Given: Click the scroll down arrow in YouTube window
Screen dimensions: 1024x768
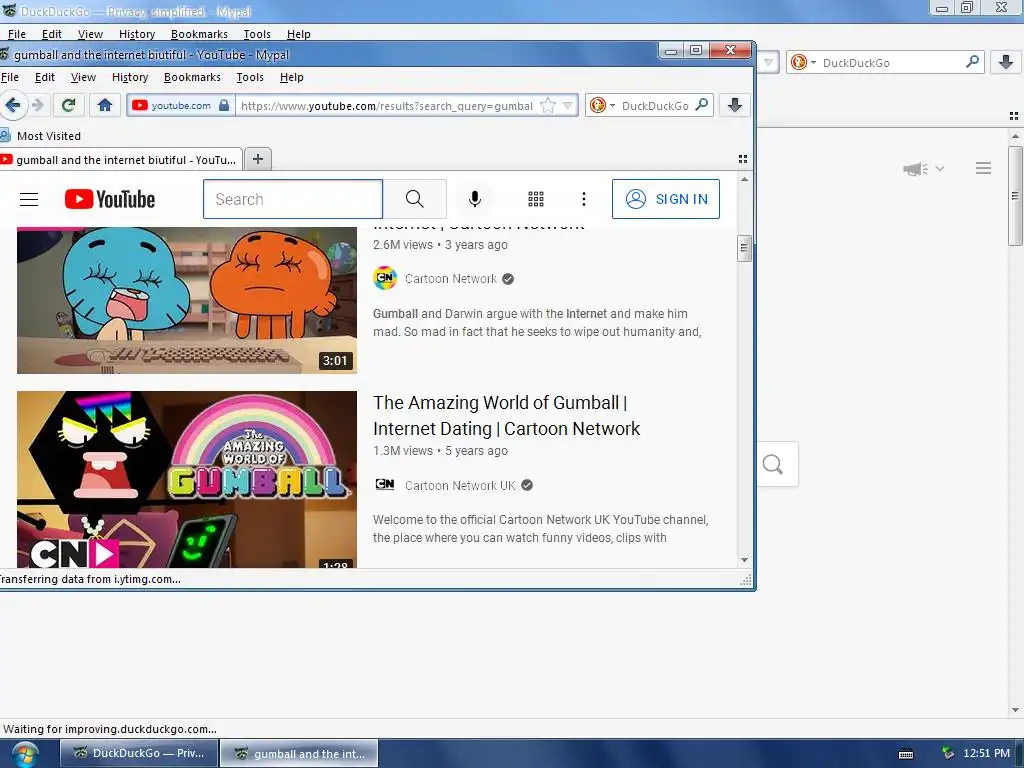Looking at the screenshot, I should click(x=744, y=560).
